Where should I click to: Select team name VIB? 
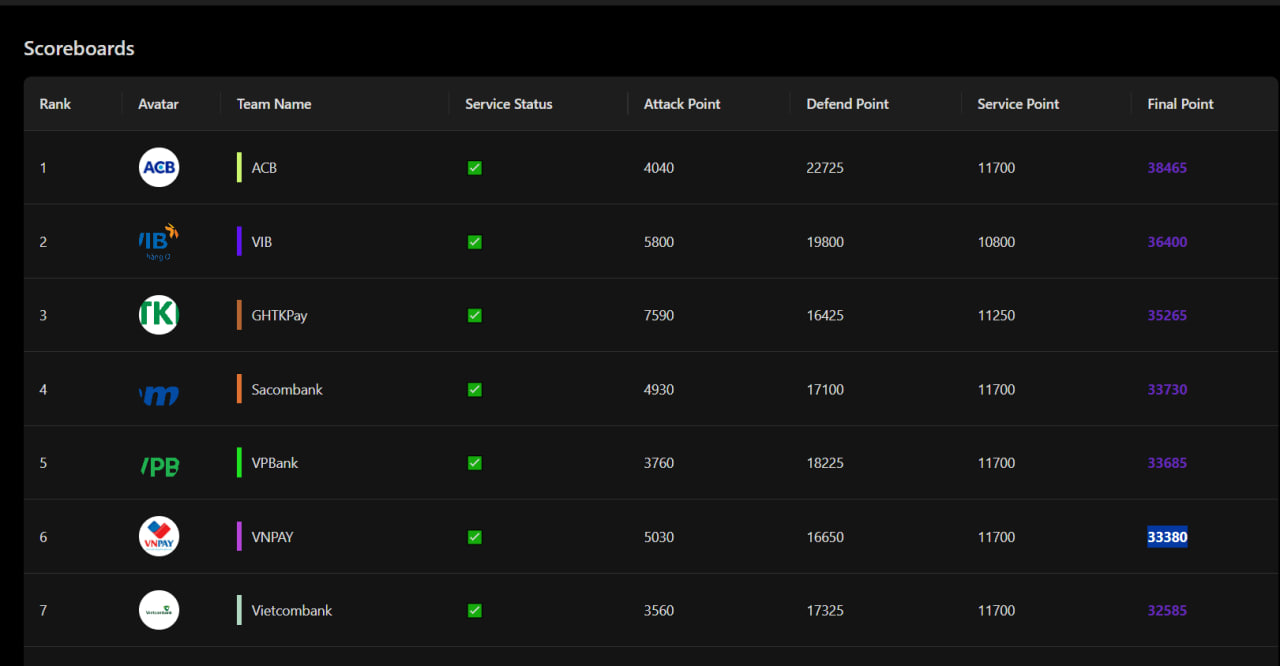(x=262, y=242)
